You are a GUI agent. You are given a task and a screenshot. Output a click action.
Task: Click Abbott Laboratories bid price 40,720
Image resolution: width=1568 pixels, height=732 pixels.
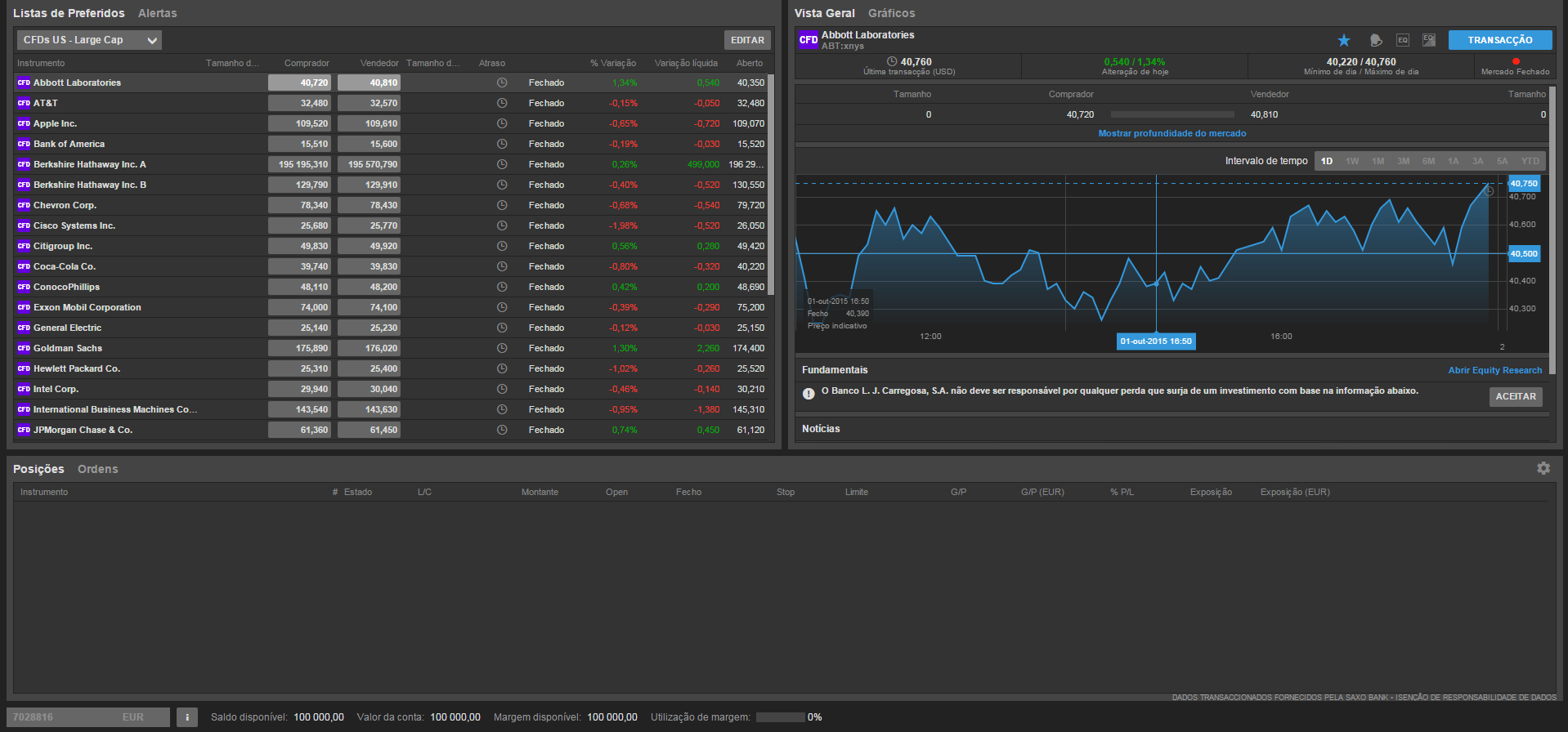(299, 83)
